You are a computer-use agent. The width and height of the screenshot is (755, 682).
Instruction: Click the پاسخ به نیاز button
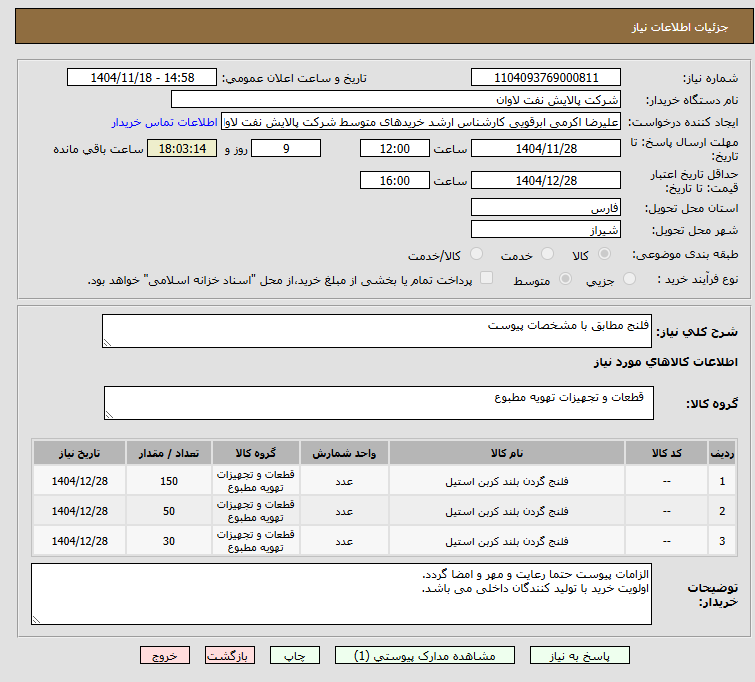pos(580,656)
